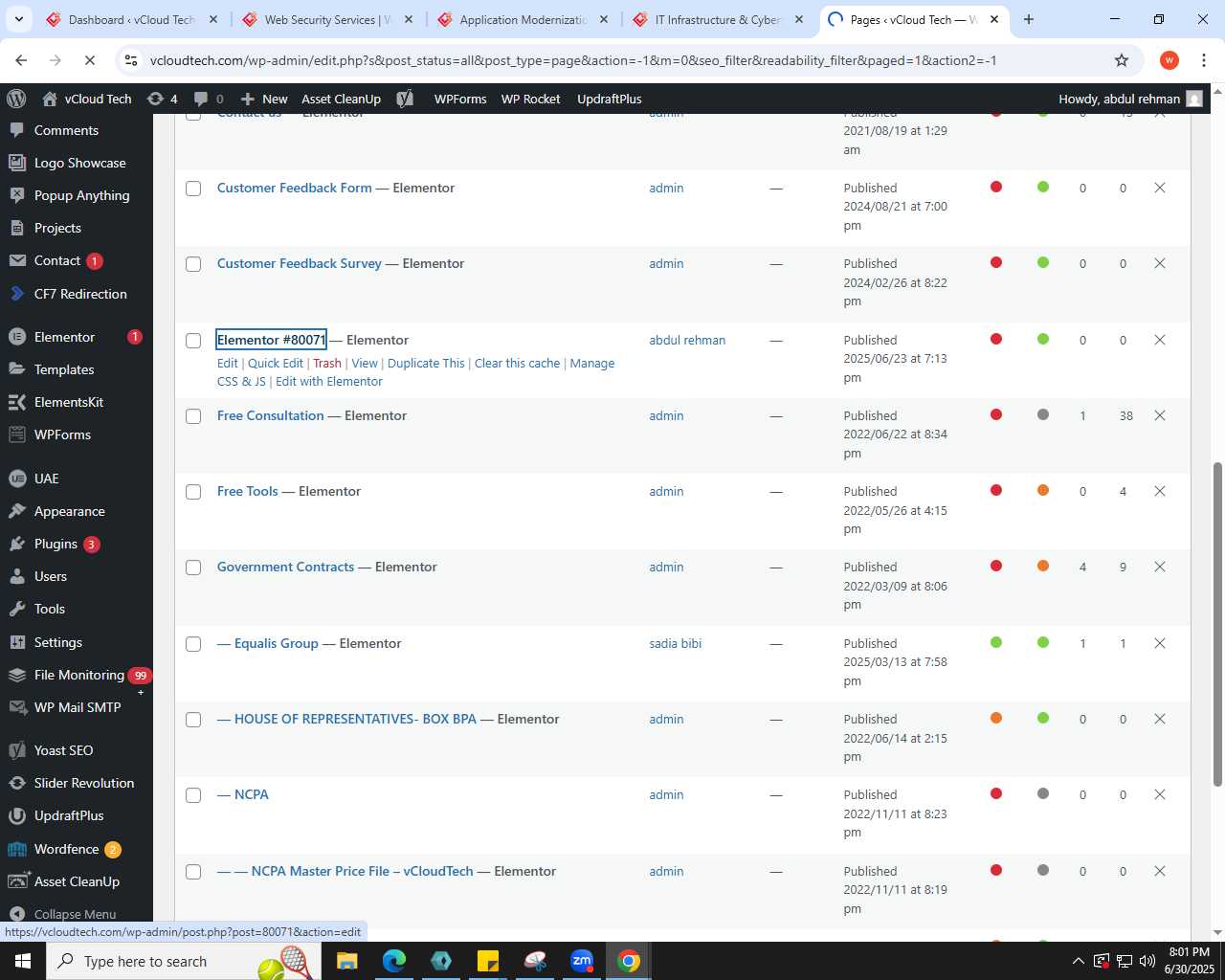The width and height of the screenshot is (1225, 980).
Task: Select the NCPA Master Price File checkbox
Action: pos(193,872)
